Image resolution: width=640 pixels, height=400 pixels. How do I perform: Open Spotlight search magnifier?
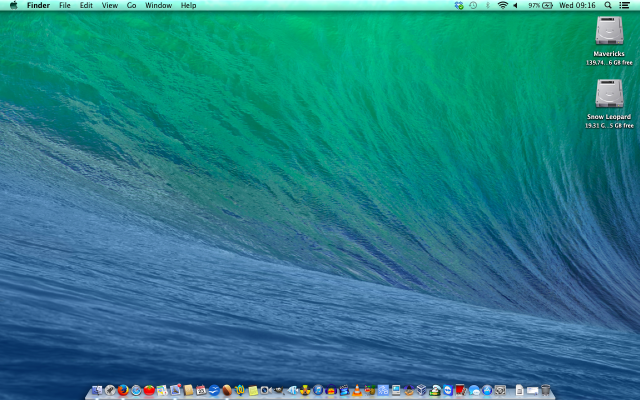coord(608,5)
